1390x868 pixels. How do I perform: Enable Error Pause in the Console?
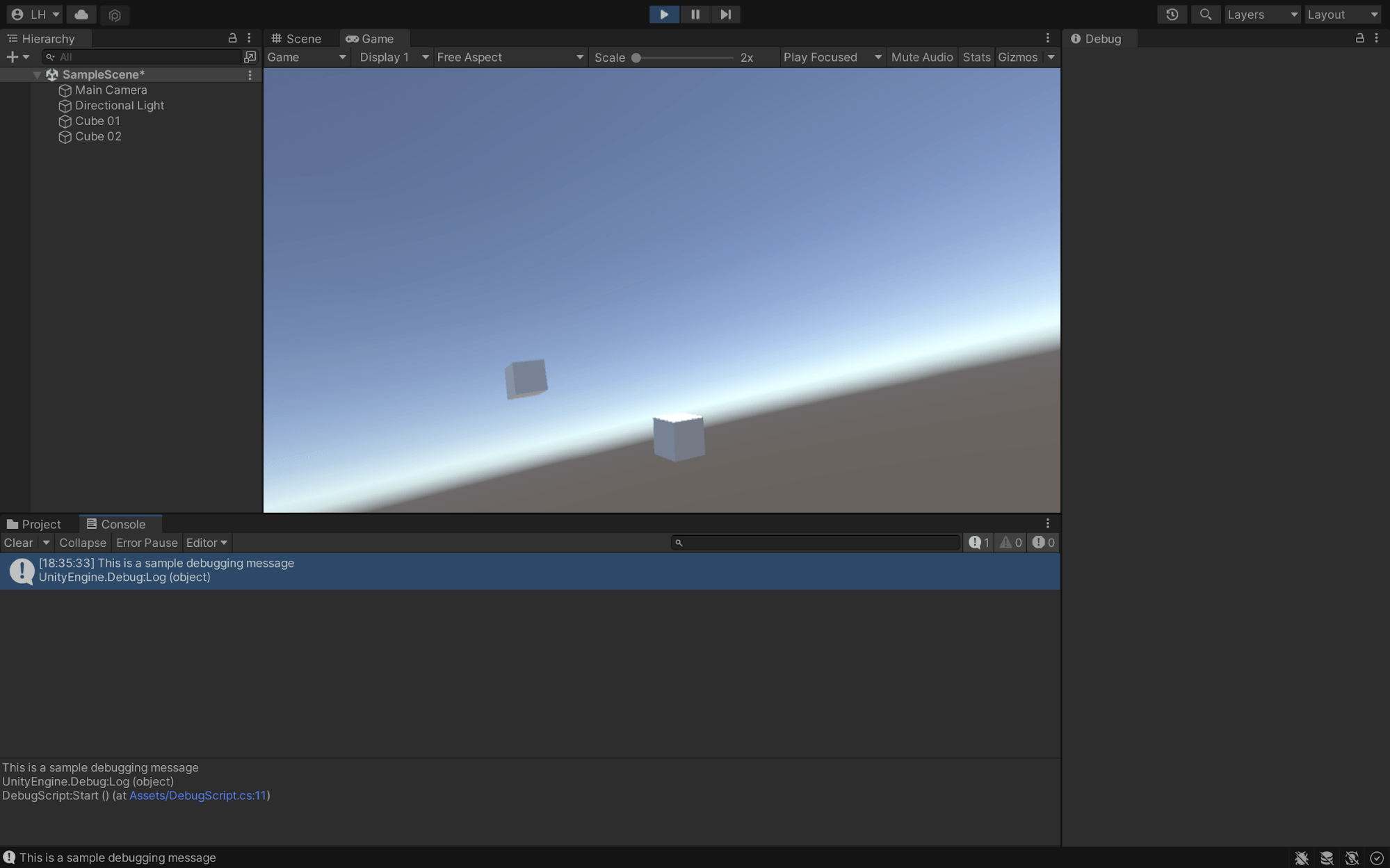coord(146,542)
